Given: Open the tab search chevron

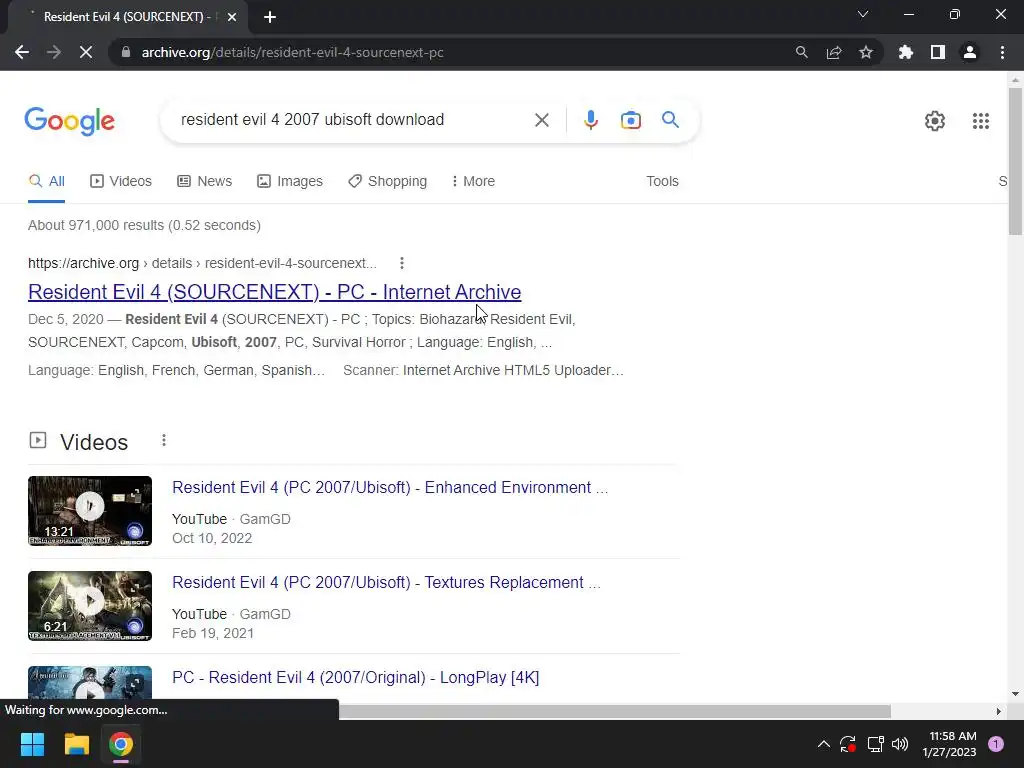Looking at the screenshot, I should [x=863, y=14].
